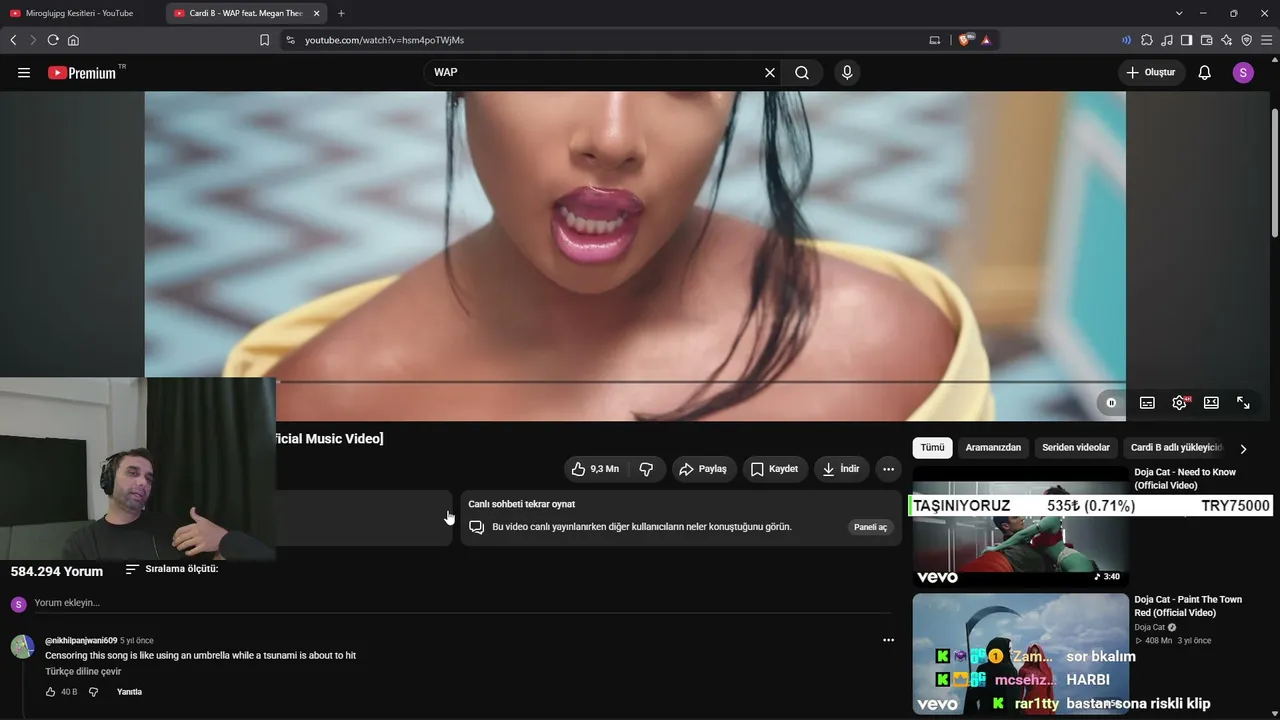This screenshot has height=720, width=1280.
Task: Go back with the browser back arrow
Action: tap(13, 40)
